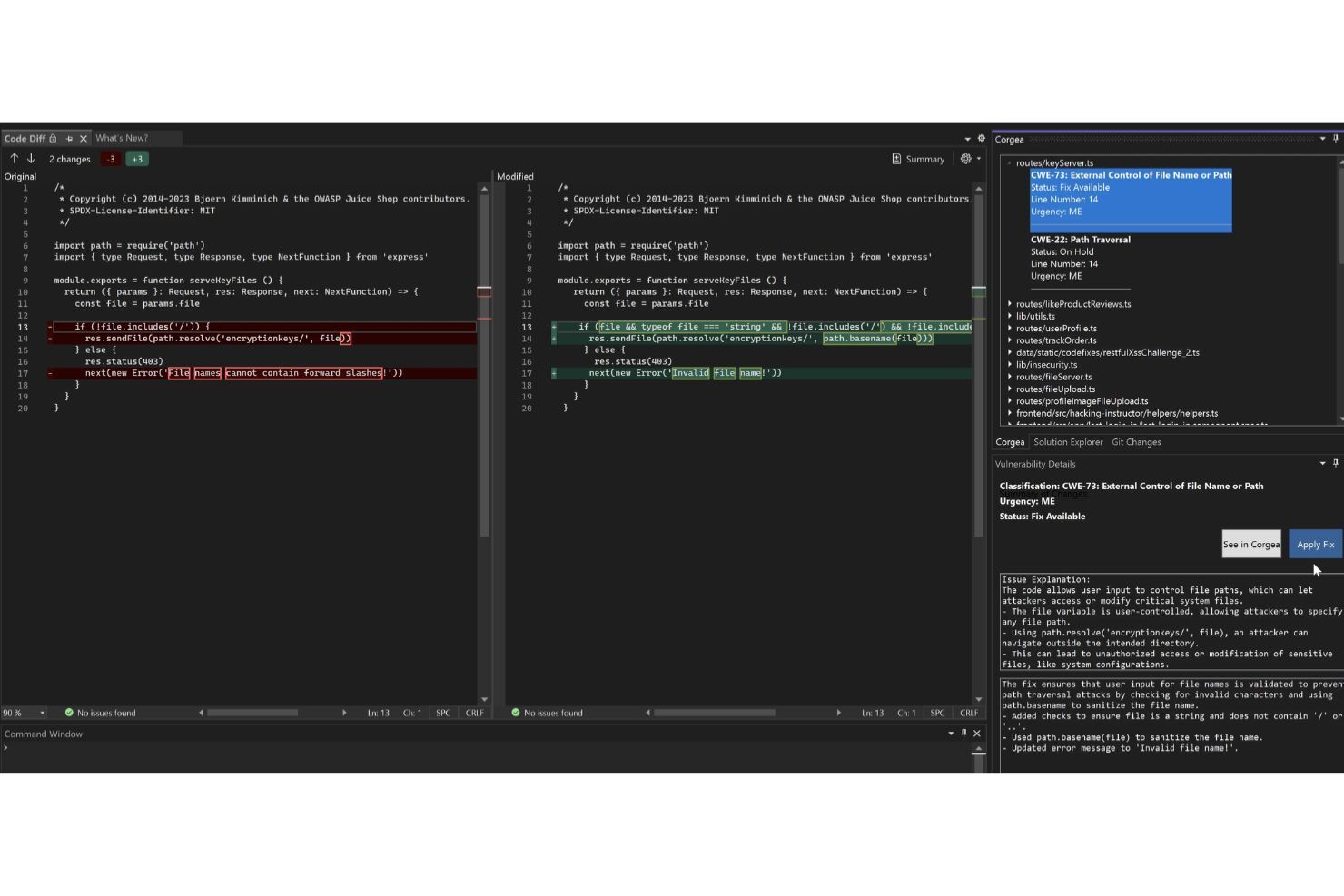Open diff settings gear icon
This screenshot has width=1344, height=896.
[966, 159]
